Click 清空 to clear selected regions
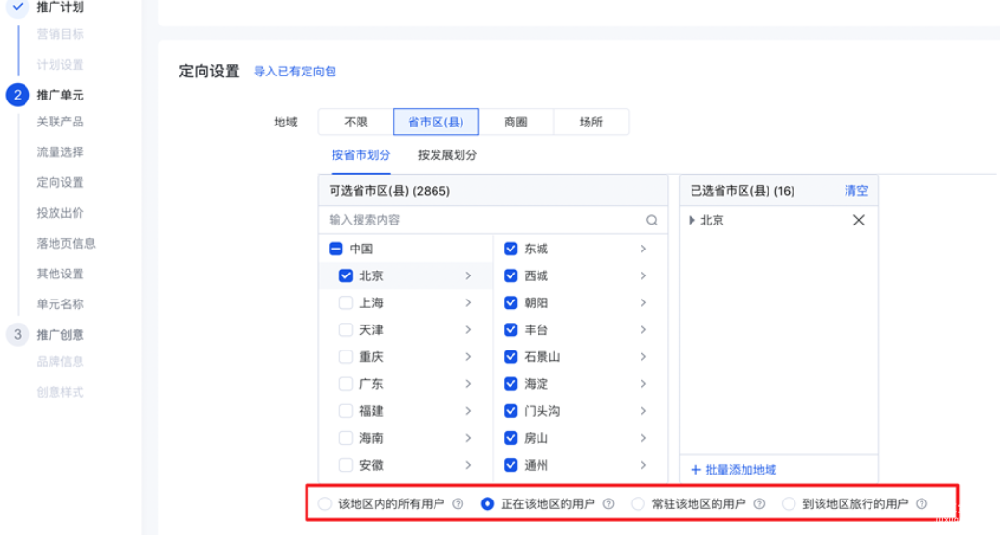1000x550 pixels. [856, 190]
